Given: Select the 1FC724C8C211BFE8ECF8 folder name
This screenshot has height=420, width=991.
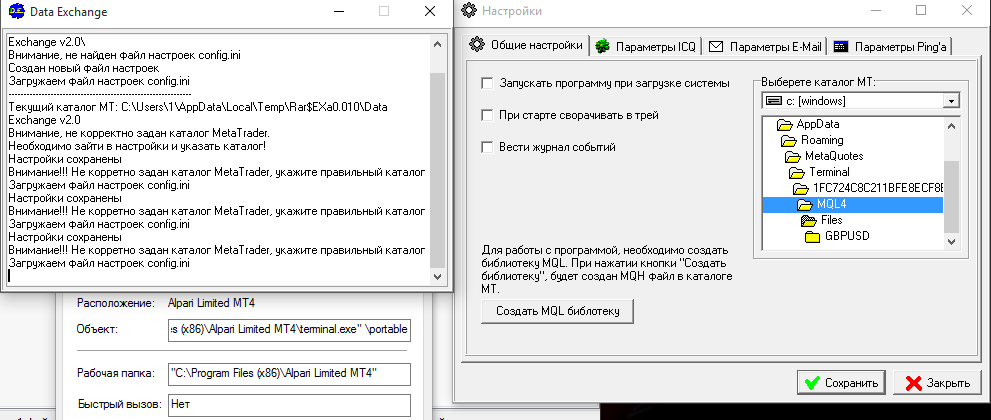Looking at the screenshot, I should point(878,188).
